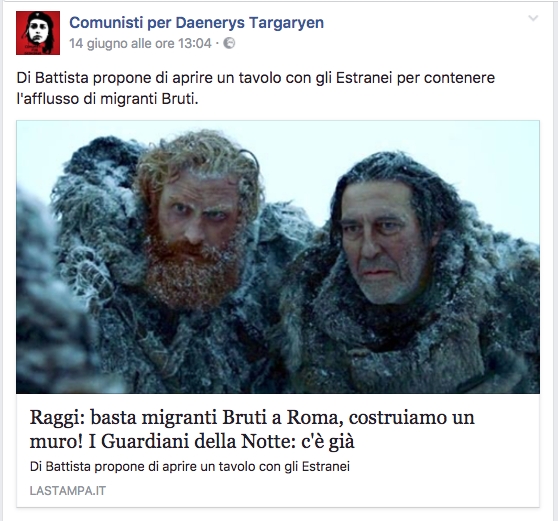Viewport: 558px width, 521px height.
Task: Click article description about Di Battista
Action: pos(190,467)
